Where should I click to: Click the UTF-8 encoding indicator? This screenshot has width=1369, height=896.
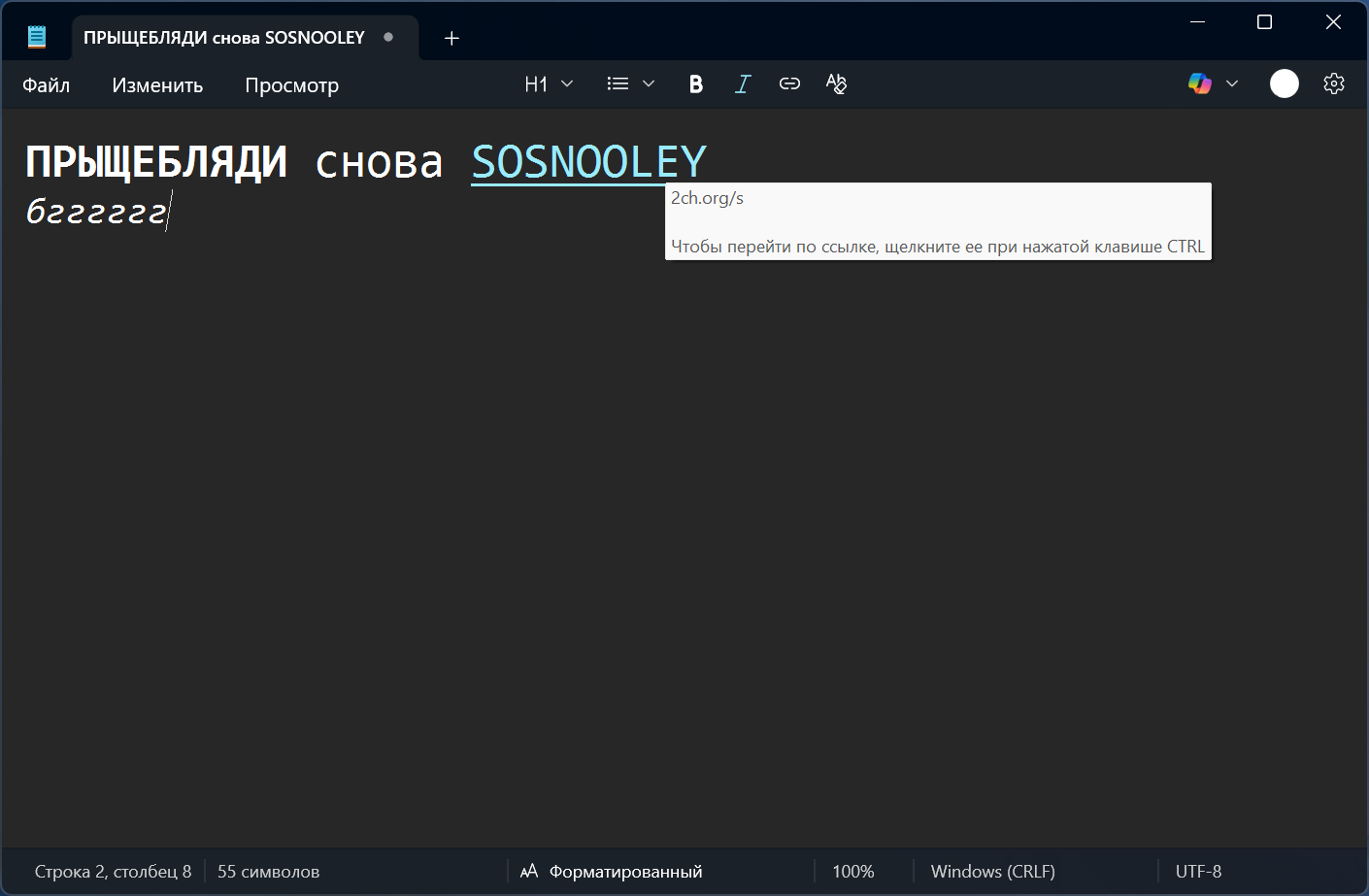pos(1198,872)
